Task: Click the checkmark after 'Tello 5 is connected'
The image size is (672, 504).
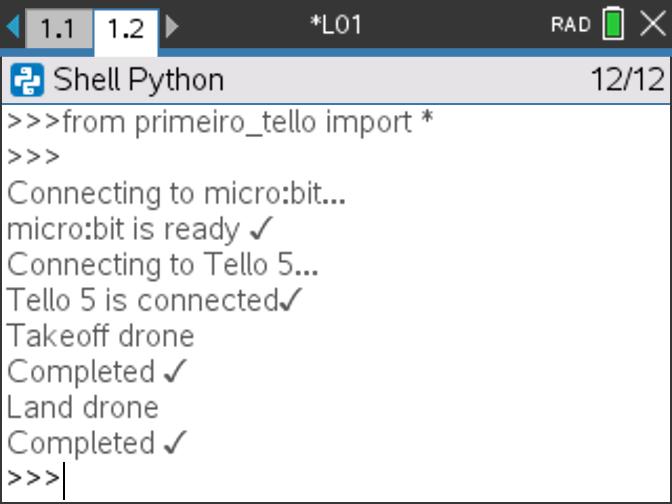Action: [291, 300]
